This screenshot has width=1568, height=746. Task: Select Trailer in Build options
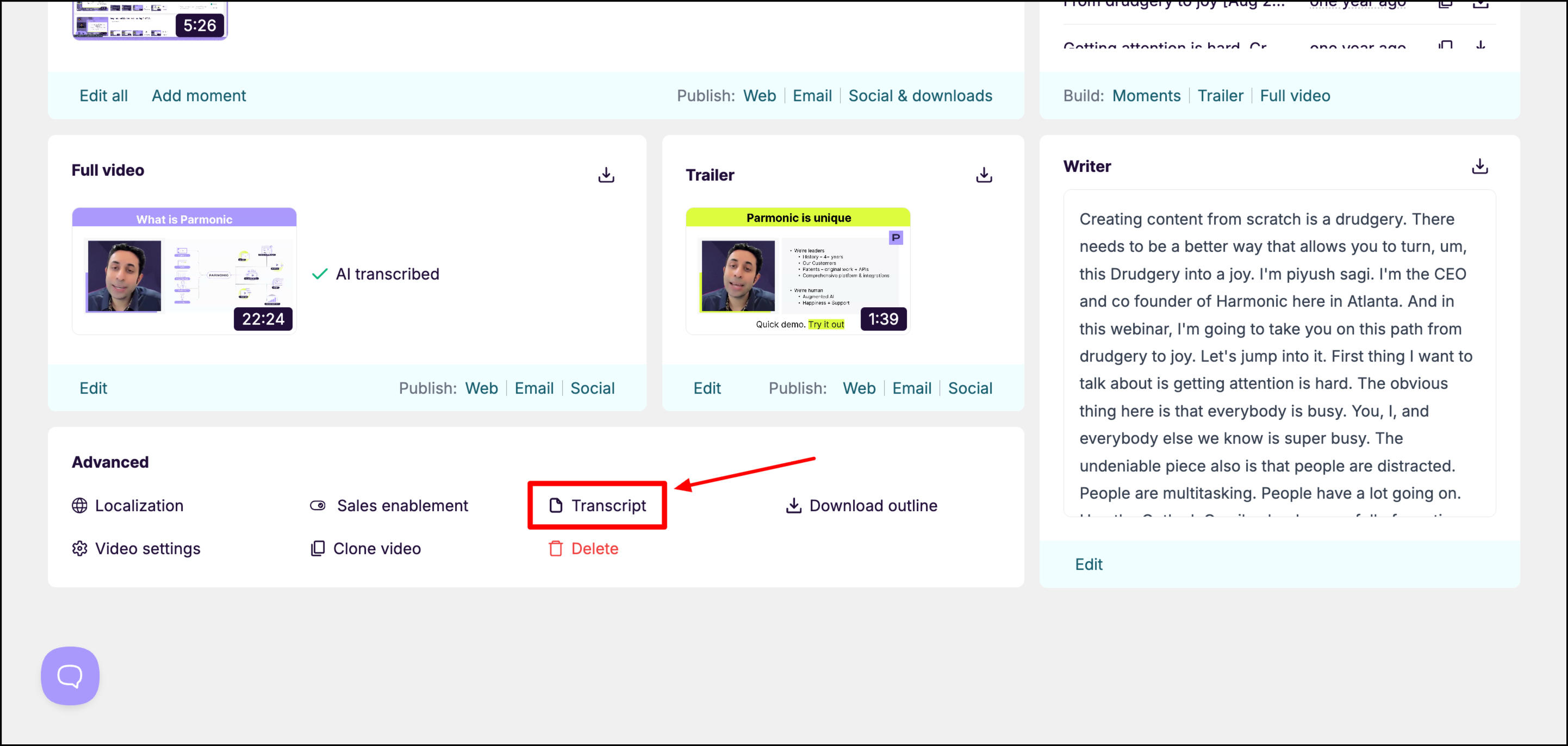[x=1220, y=96]
